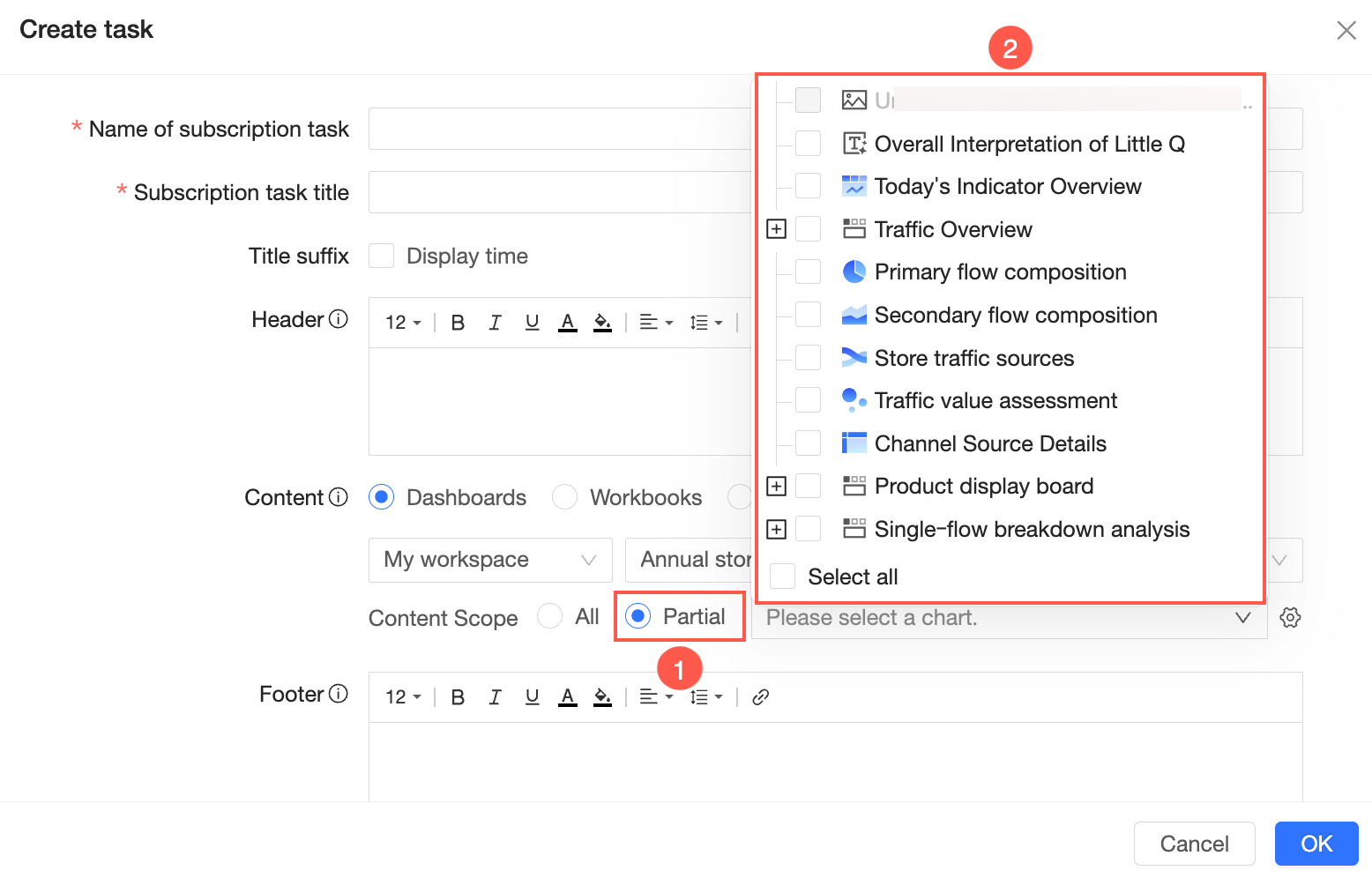Apply italic in Header toolbar
Viewport: 1372px width, 878px height.
click(495, 323)
